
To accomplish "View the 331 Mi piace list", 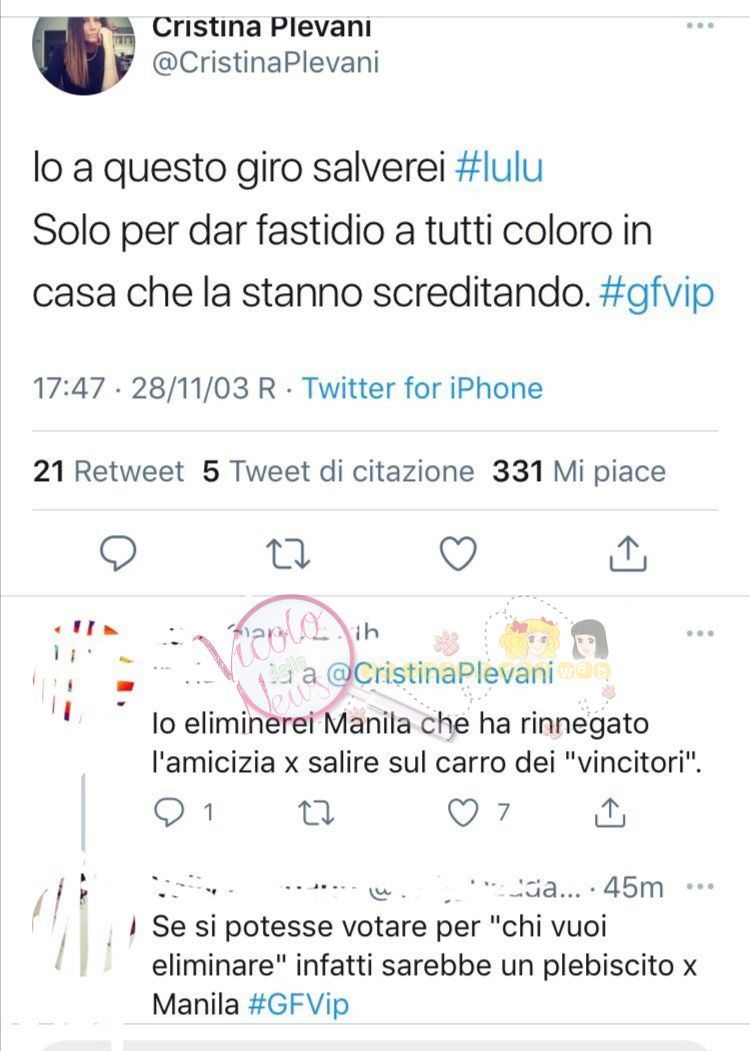I will 579,471.
